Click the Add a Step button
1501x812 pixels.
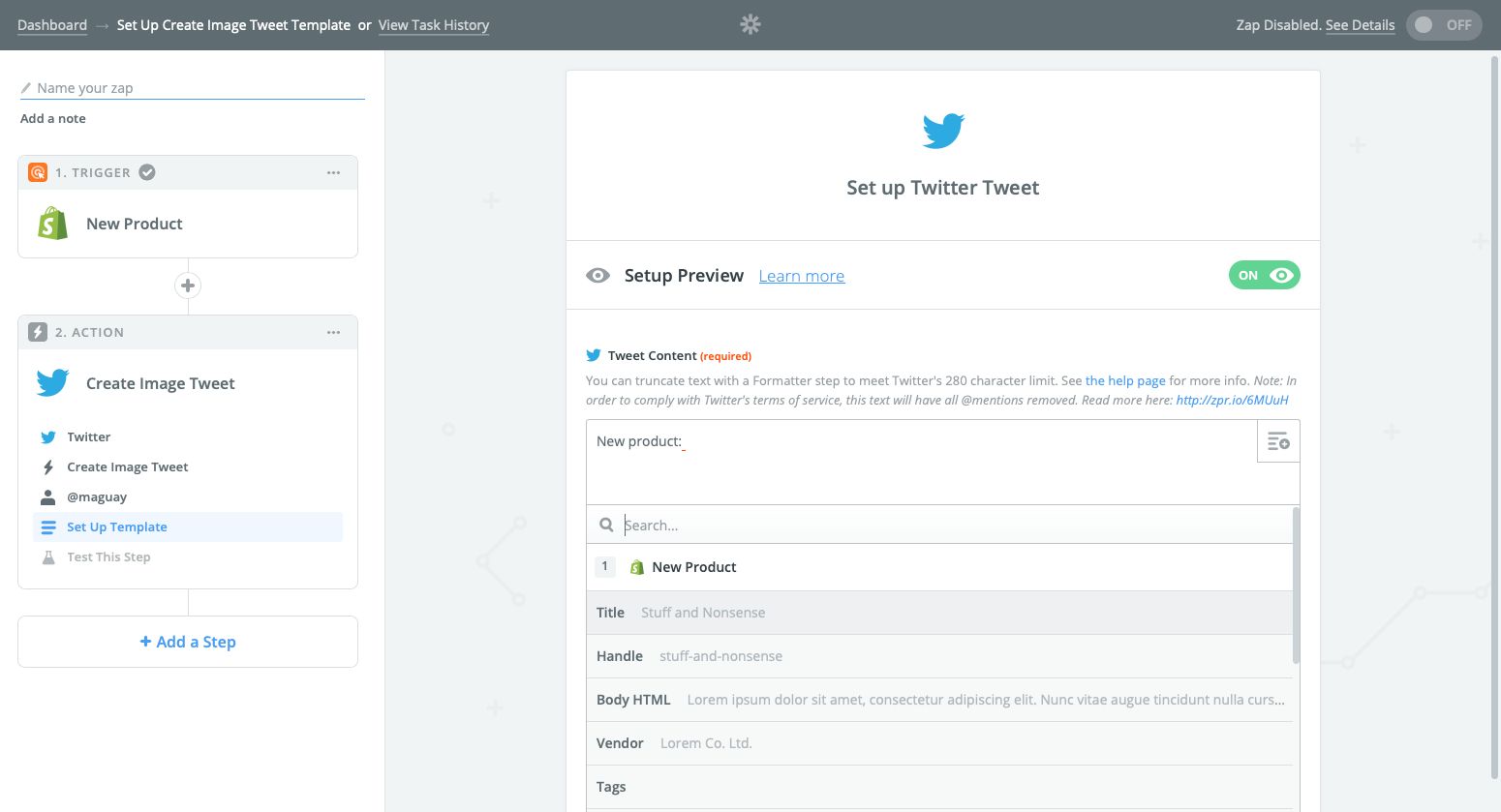tap(188, 642)
